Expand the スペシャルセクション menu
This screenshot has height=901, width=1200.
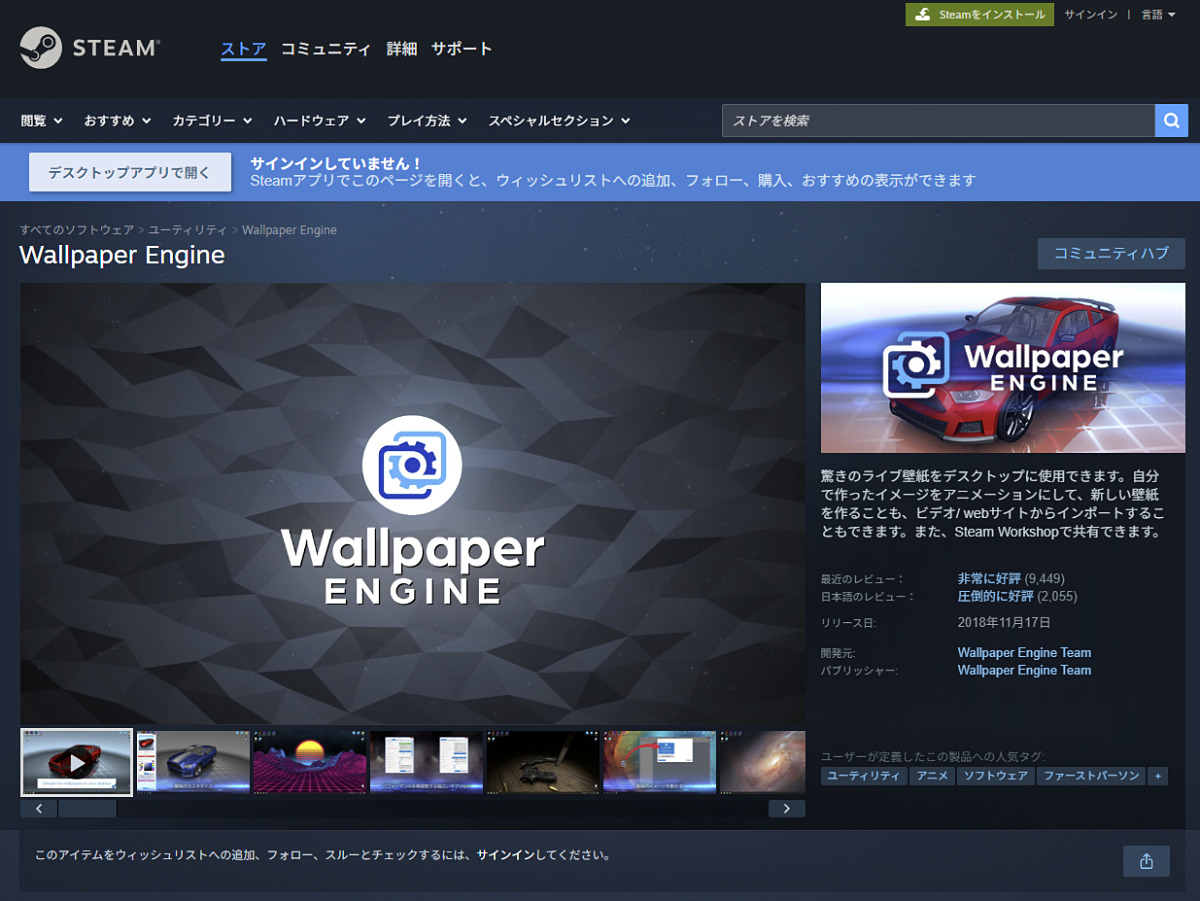coord(559,120)
